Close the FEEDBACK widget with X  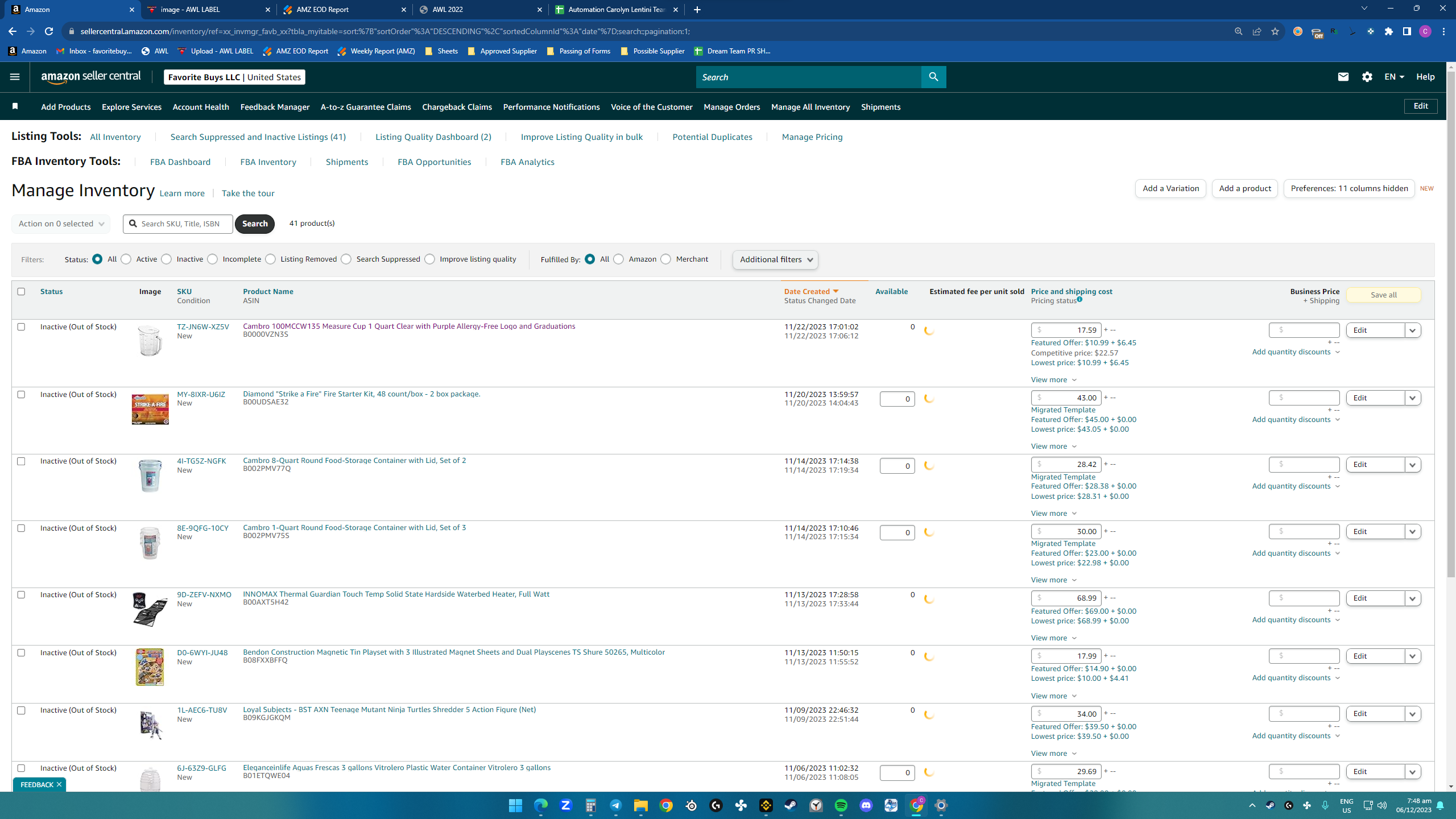(59, 784)
